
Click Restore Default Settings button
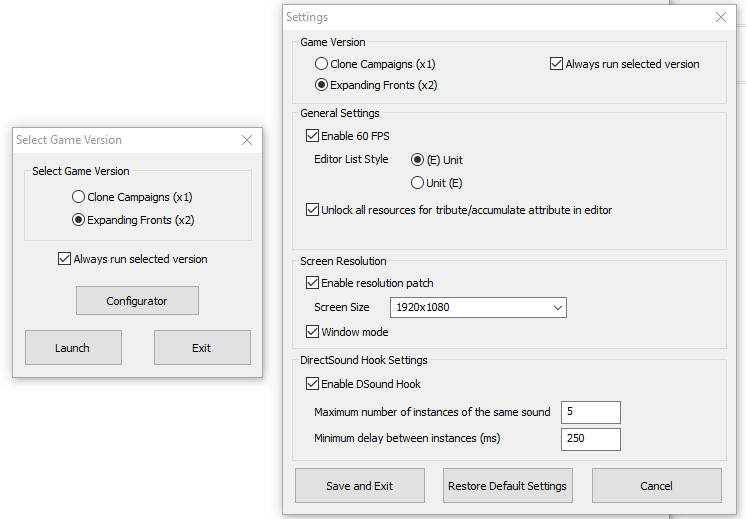pyautogui.click(x=508, y=486)
